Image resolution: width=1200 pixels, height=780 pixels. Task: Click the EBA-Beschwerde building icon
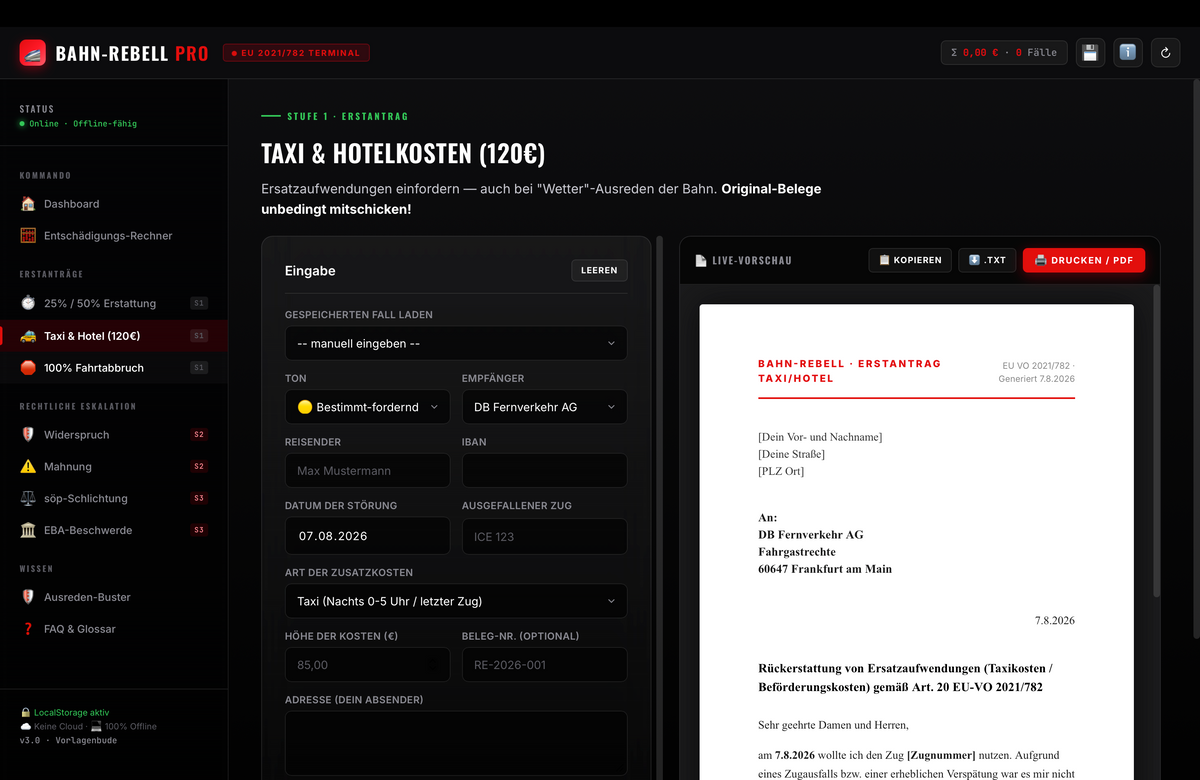[28, 530]
